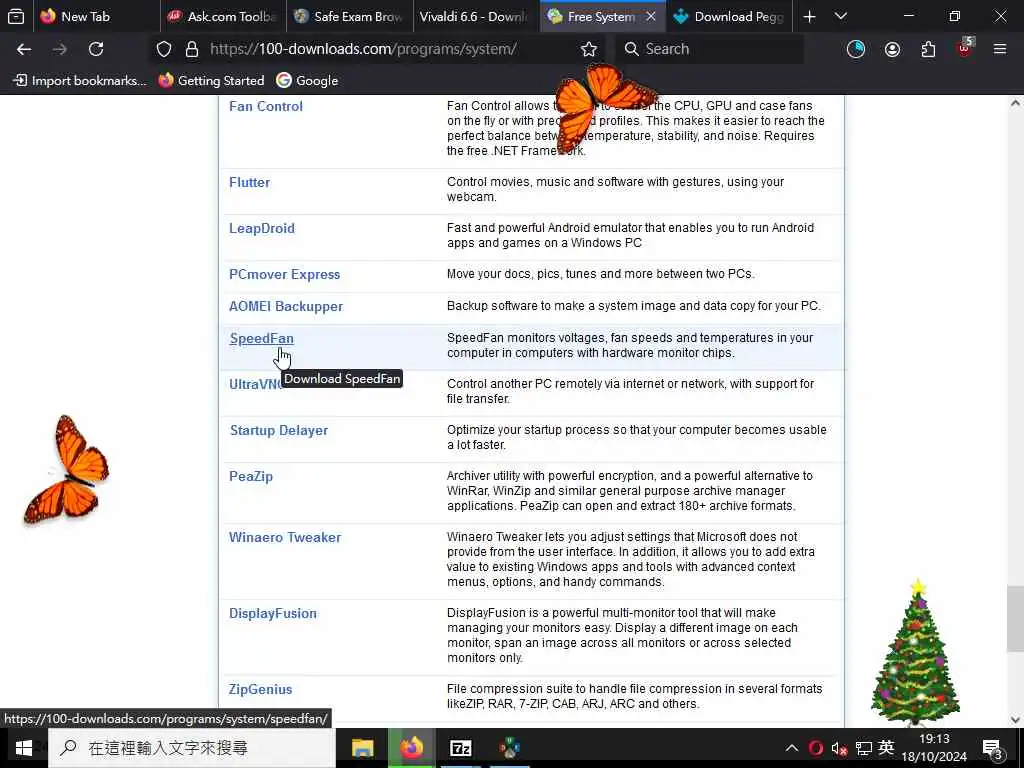Select the SpeedFan description text
Image resolution: width=1024 pixels, height=768 pixels.
[x=630, y=345]
